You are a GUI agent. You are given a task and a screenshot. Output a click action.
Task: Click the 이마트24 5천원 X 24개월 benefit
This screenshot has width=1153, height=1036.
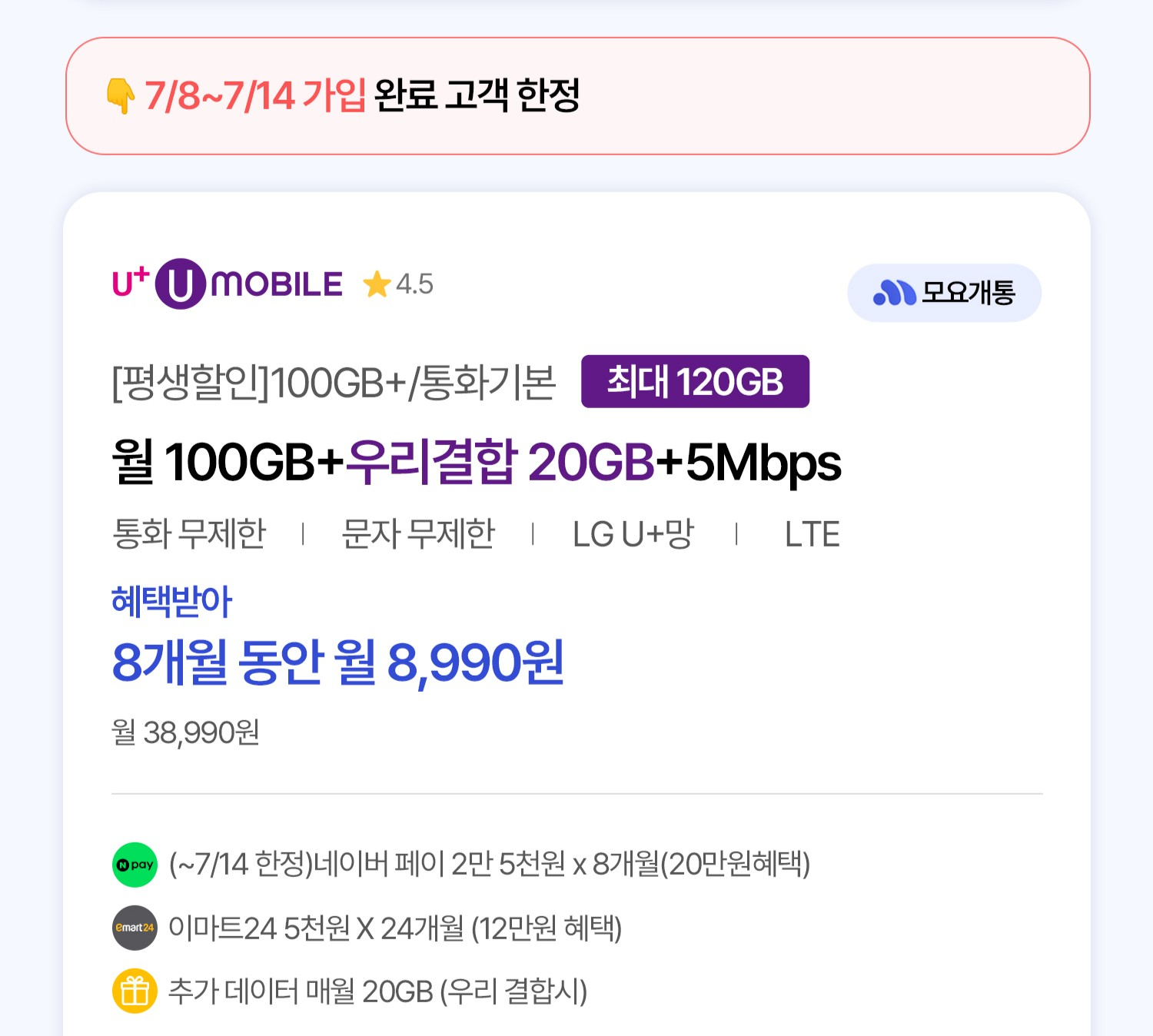(394, 928)
